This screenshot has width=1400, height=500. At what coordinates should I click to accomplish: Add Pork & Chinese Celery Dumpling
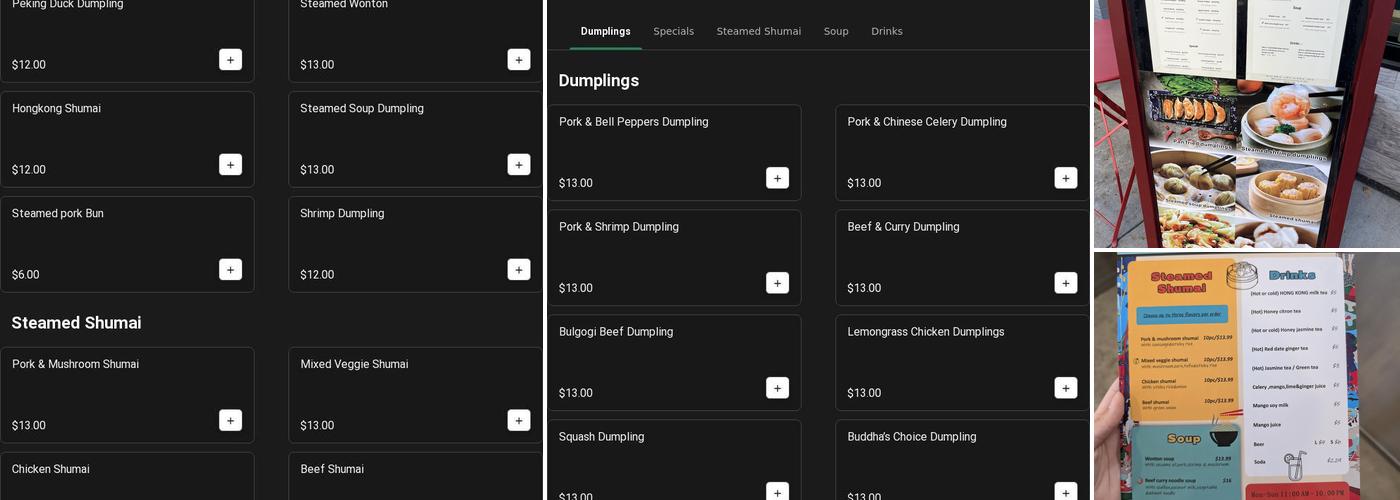(1065, 178)
